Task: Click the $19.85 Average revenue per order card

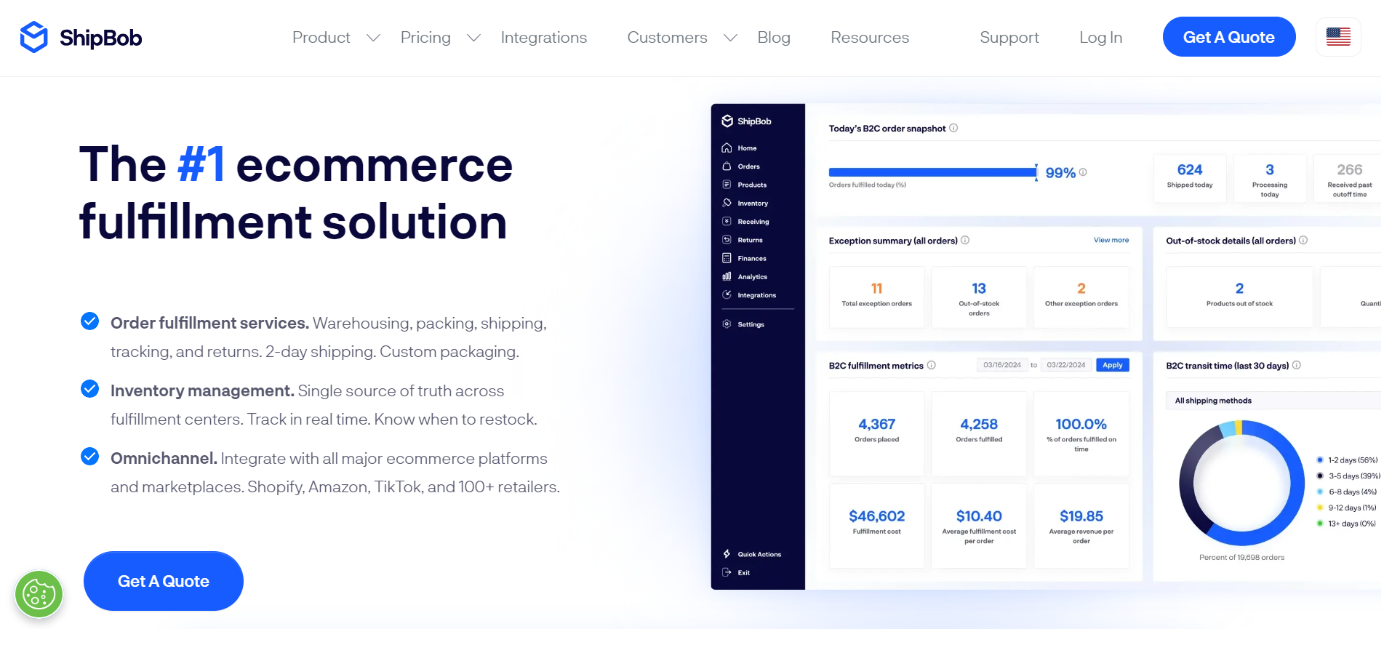Action: click(1081, 526)
